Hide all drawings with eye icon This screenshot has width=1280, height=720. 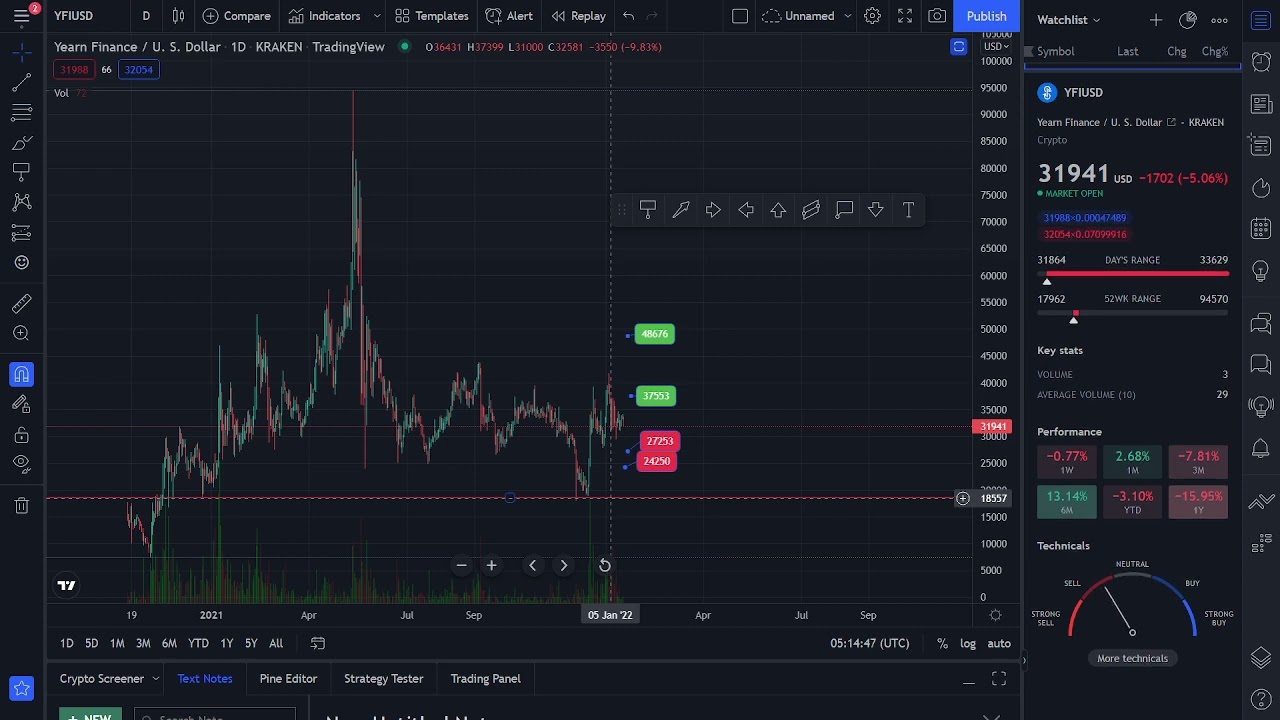coord(21,464)
